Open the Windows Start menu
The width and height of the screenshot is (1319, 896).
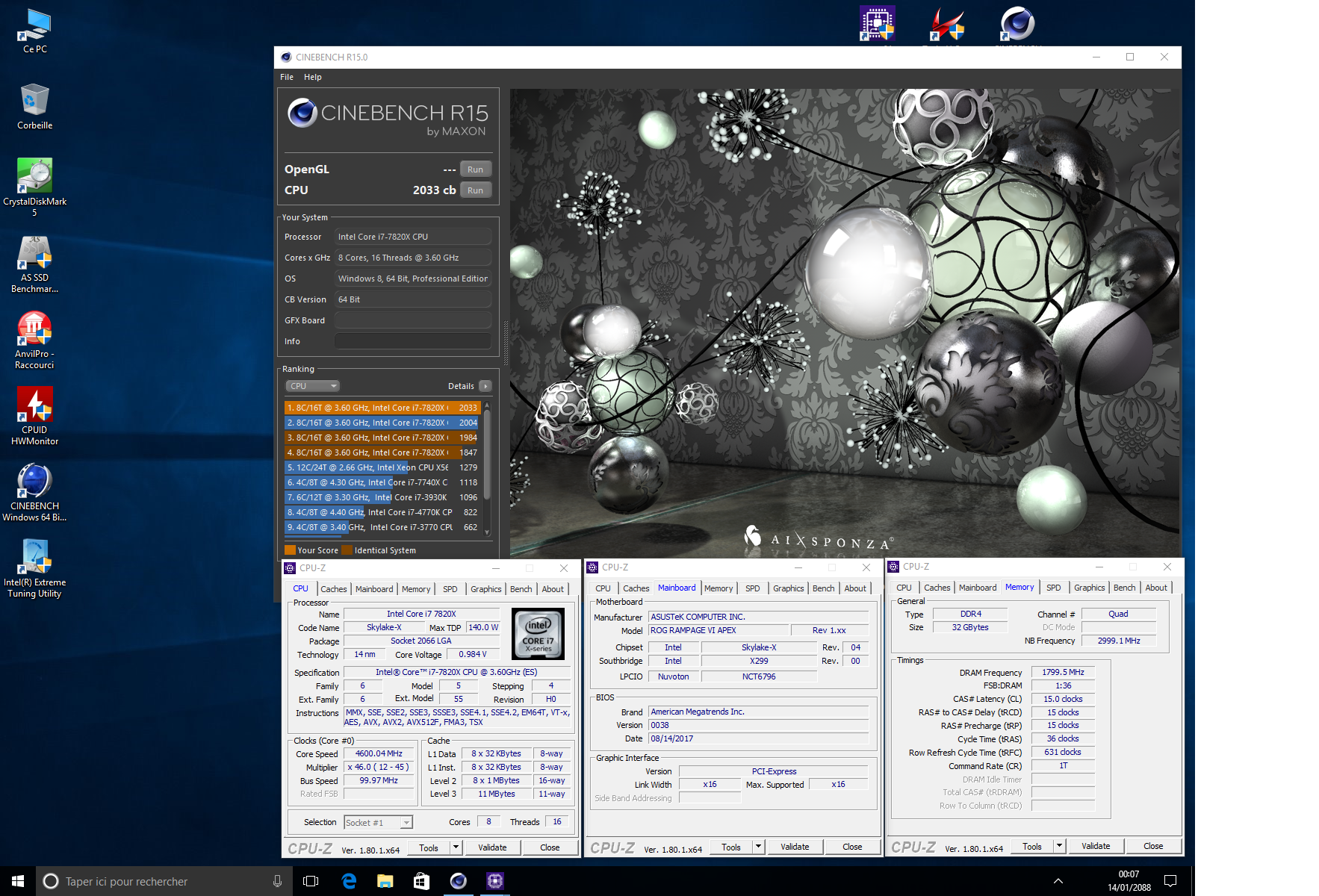(18, 881)
